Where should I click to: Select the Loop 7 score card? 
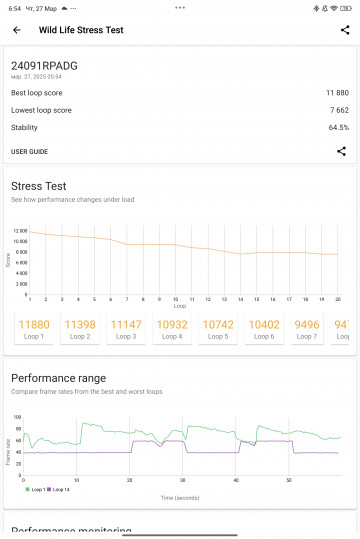(307, 329)
